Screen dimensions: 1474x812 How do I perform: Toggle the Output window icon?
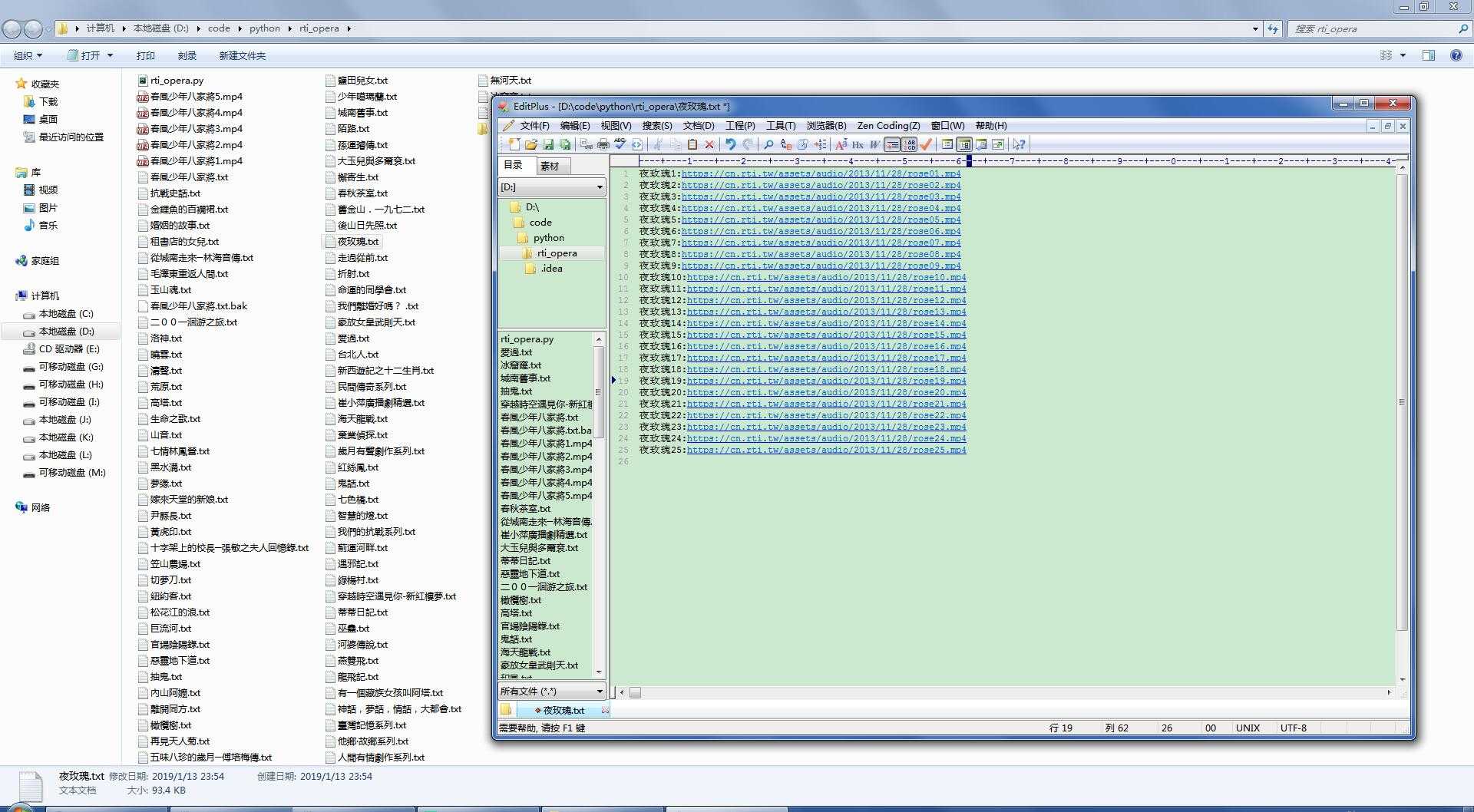(x=981, y=144)
